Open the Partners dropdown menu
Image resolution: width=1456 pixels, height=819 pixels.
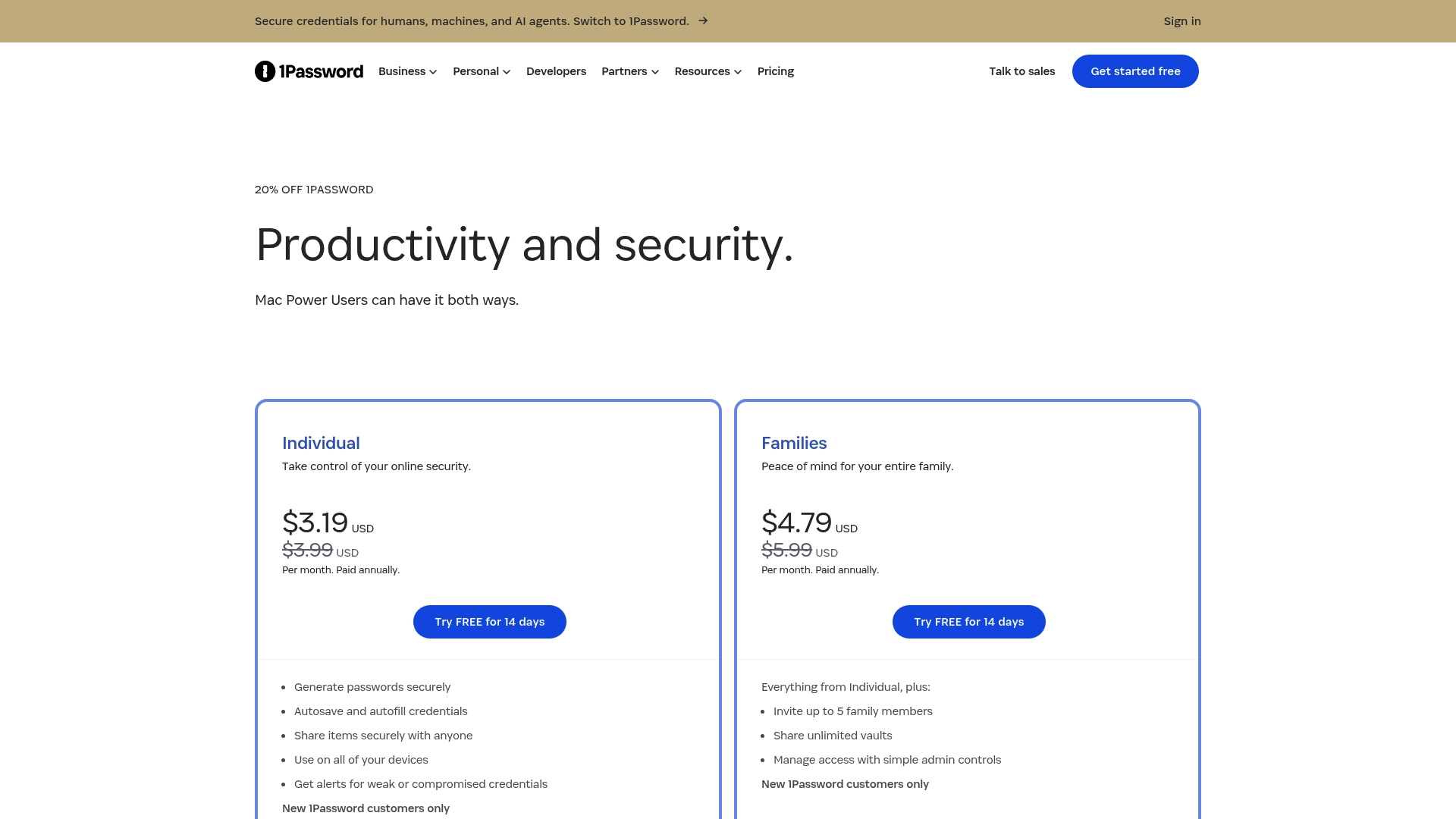tap(630, 71)
